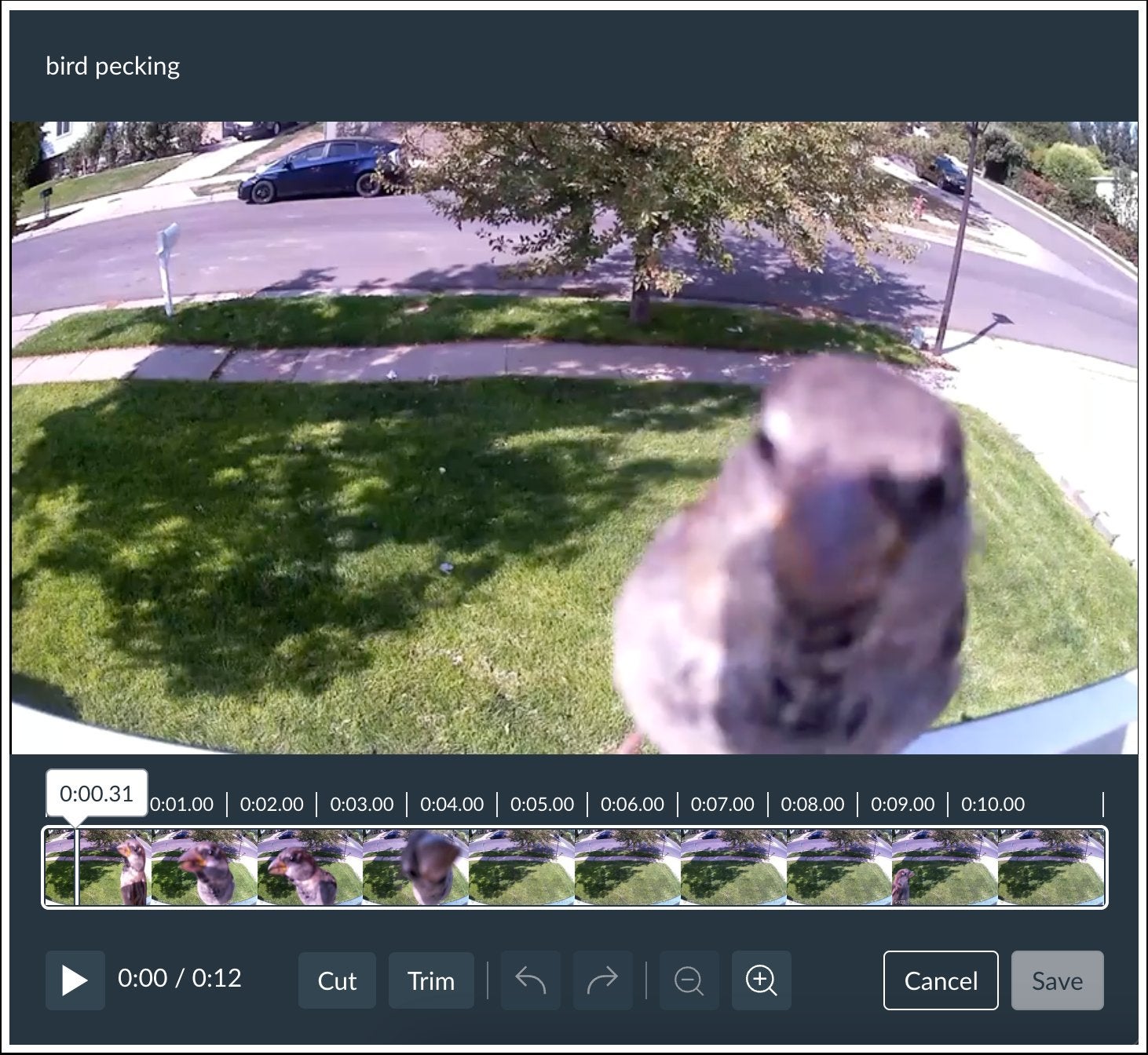This screenshot has width=1148, height=1055.
Task: Zoom in on the timeline
Action: point(761,980)
